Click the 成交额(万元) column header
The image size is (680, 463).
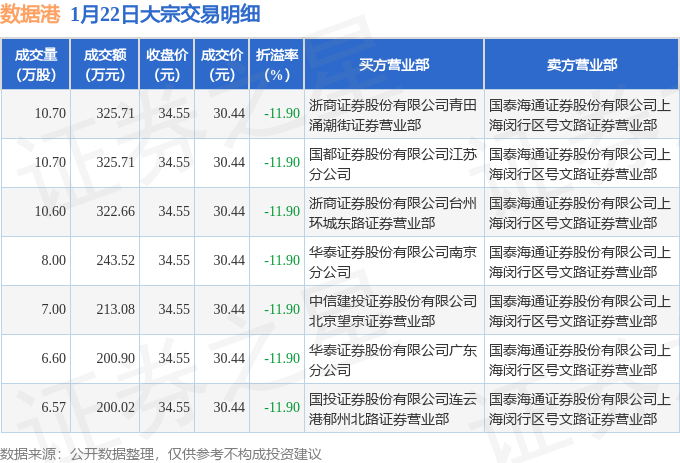(x=105, y=65)
